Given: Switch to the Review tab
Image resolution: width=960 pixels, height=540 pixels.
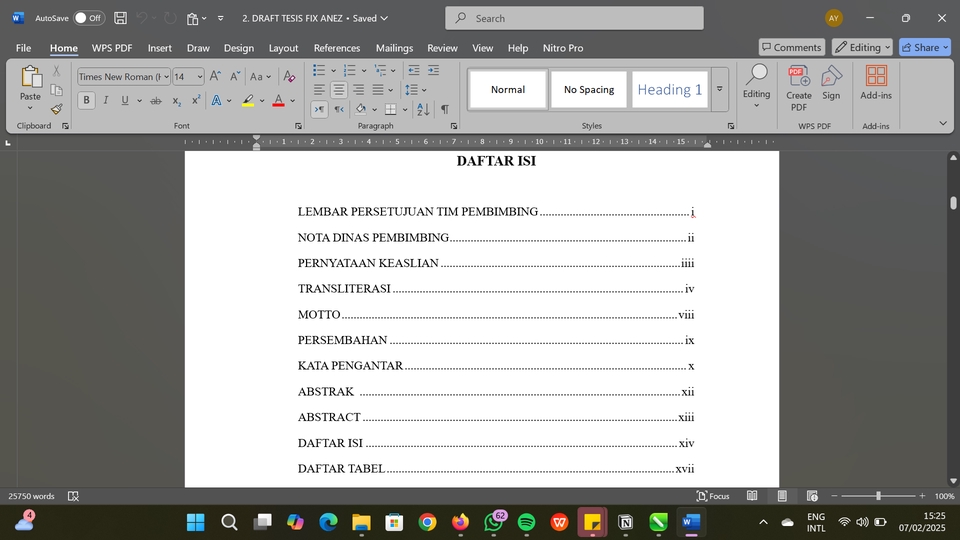Looking at the screenshot, I should (442, 48).
